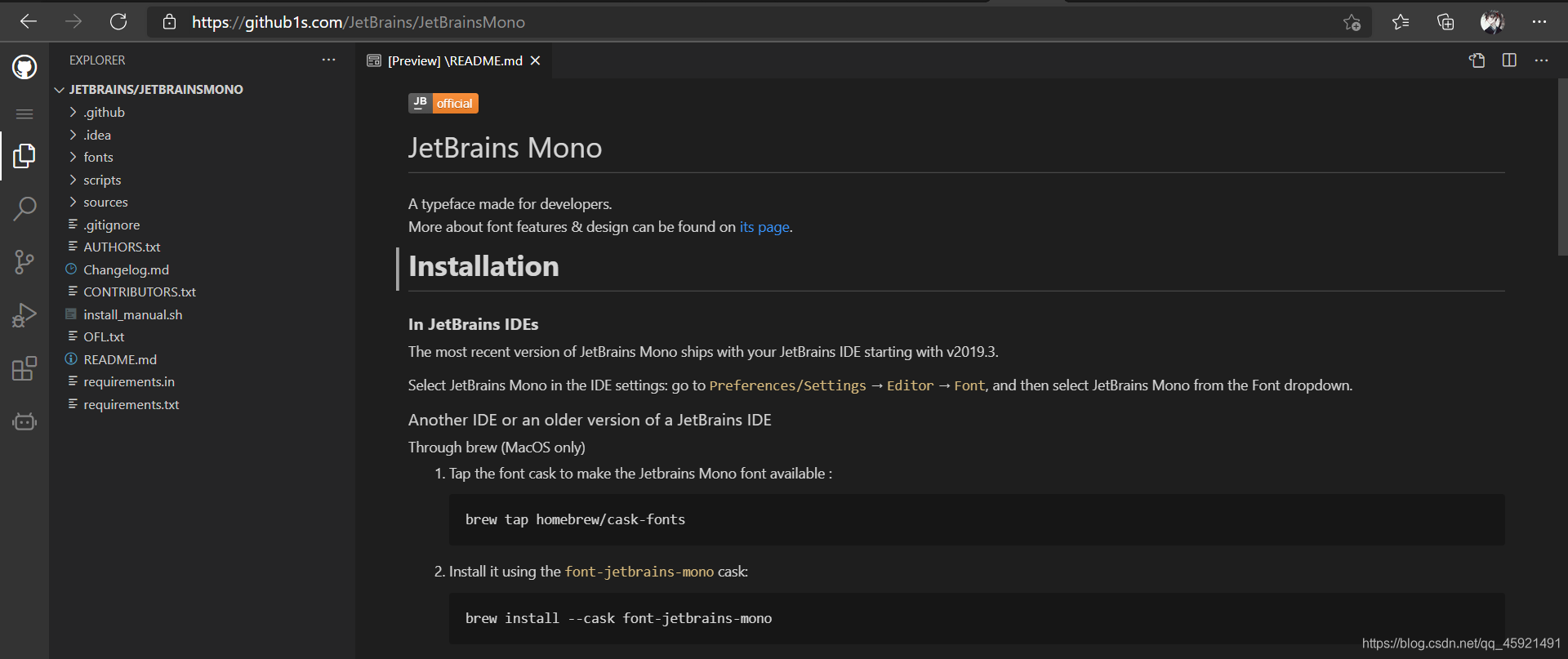Viewport: 1568px width, 659px height.
Task: Click the browser address bar URL
Action: [359, 22]
